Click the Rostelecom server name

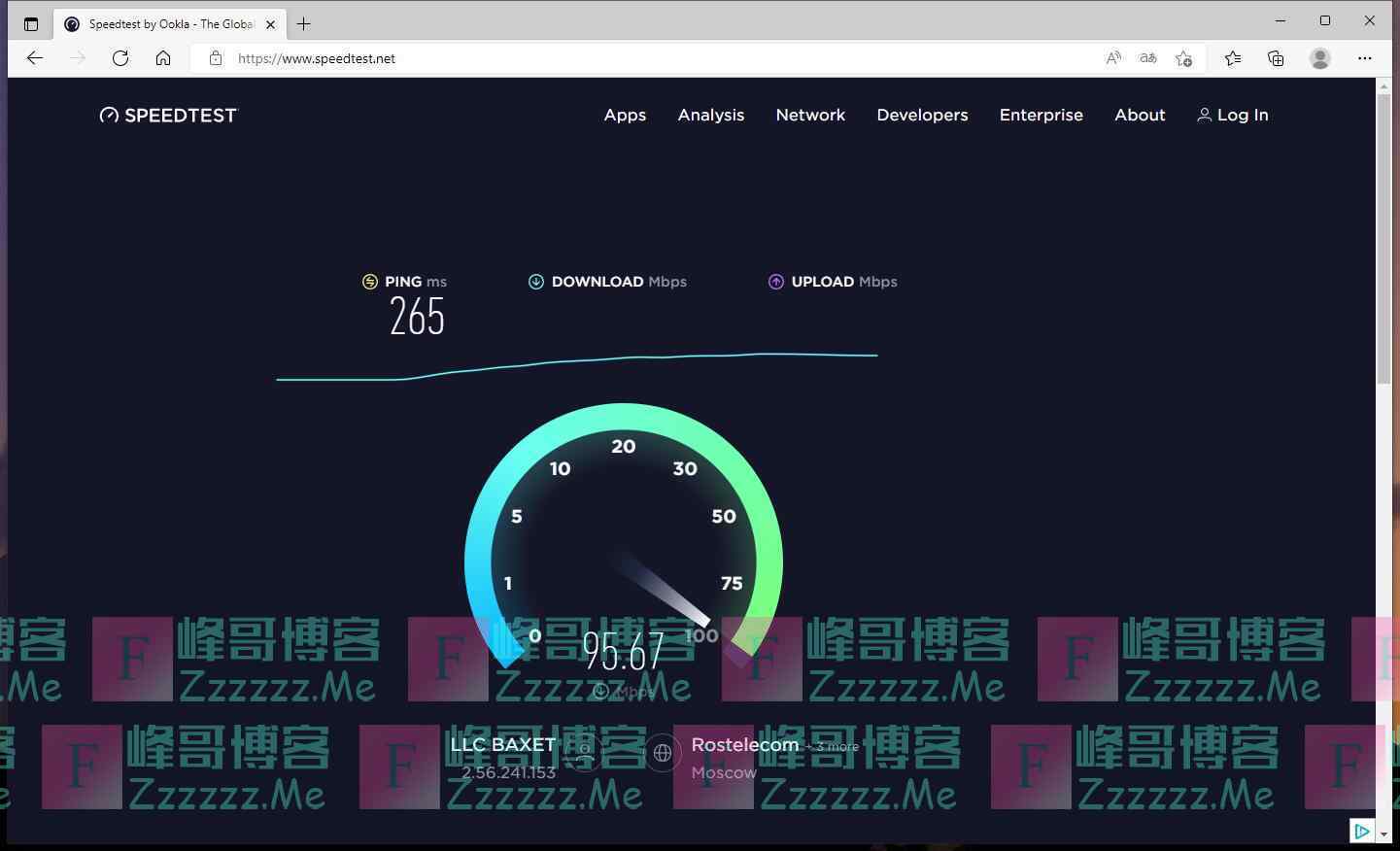[x=744, y=745]
